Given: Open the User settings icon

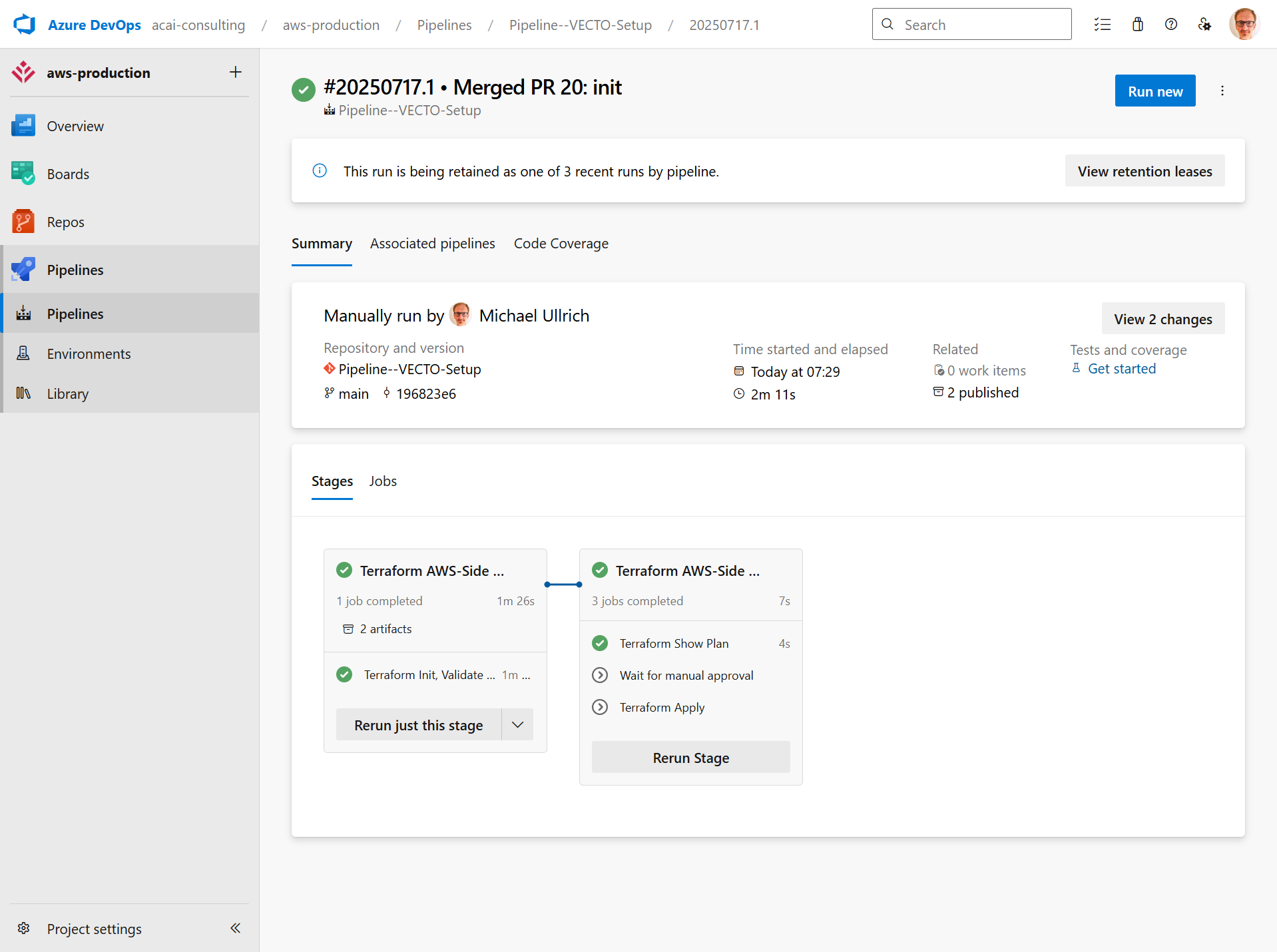Looking at the screenshot, I should (x=1205, y=25).
